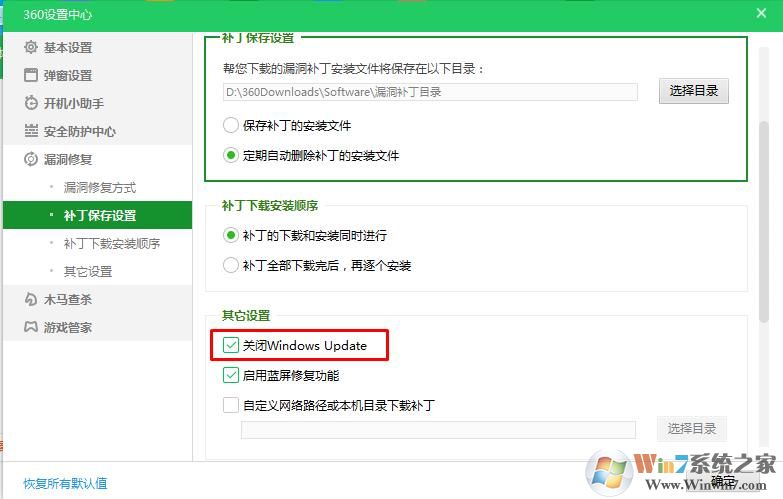Click the icon beside 木马查杀
This screenshot has width=783, height=499.
click(x=30, y=299)
